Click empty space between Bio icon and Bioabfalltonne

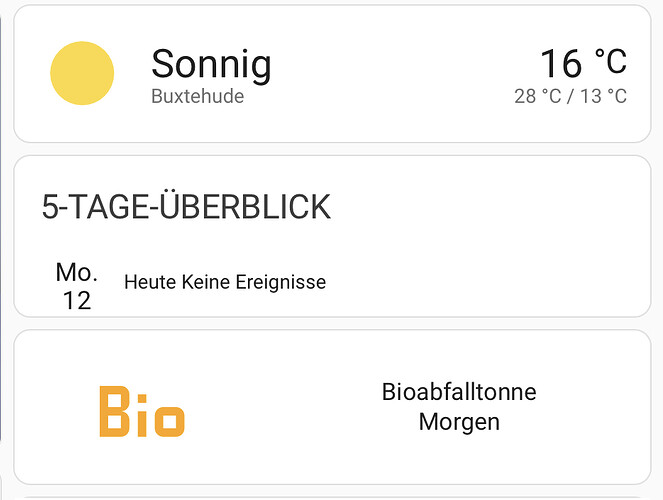click(x=280, y=408)
